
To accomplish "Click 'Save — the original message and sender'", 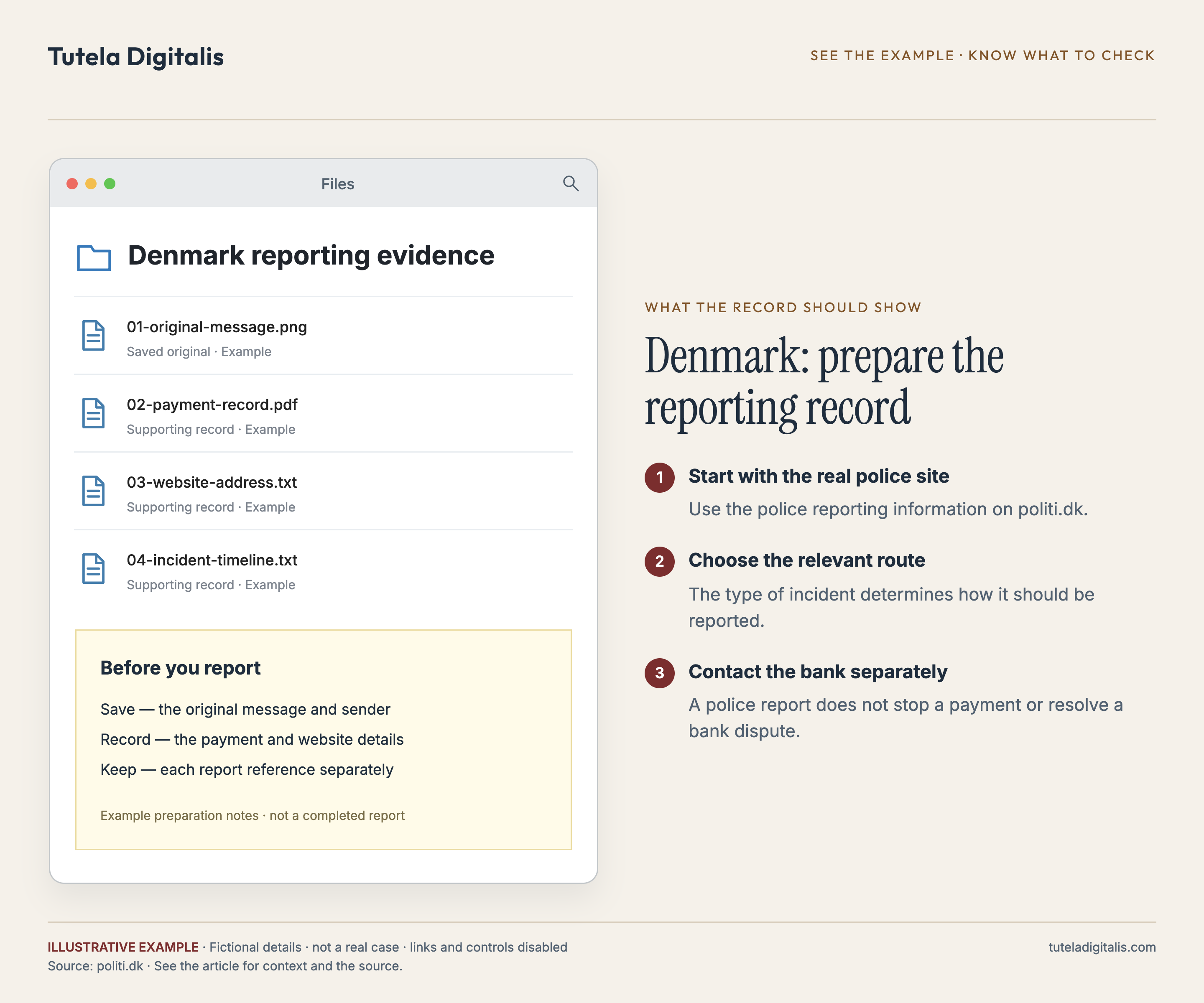I will tap(245, 710).
